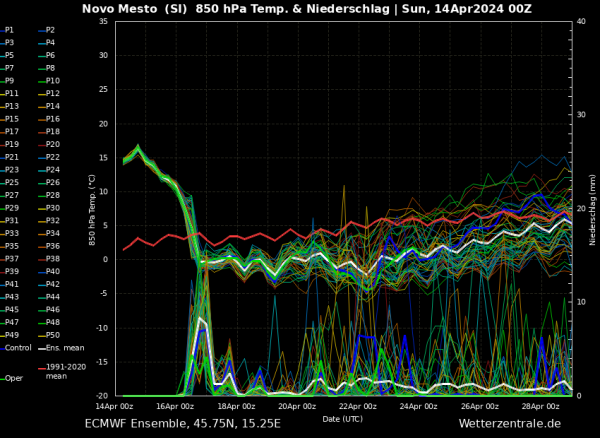Select the P28 legend entry

pyautogui.click(x=52, y=195)
